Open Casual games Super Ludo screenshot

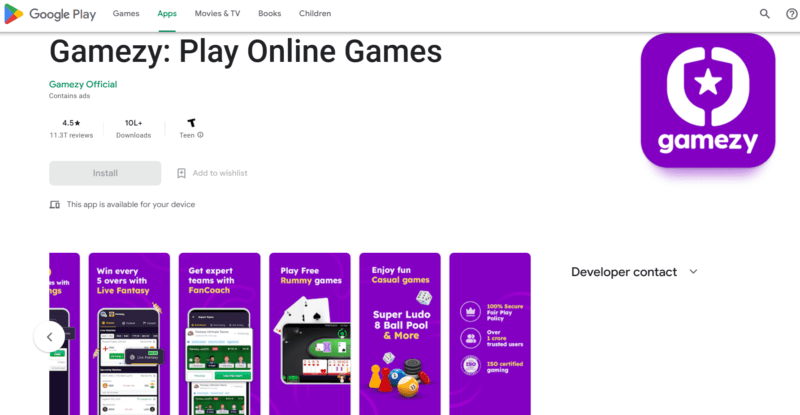[x=400, y=334]
